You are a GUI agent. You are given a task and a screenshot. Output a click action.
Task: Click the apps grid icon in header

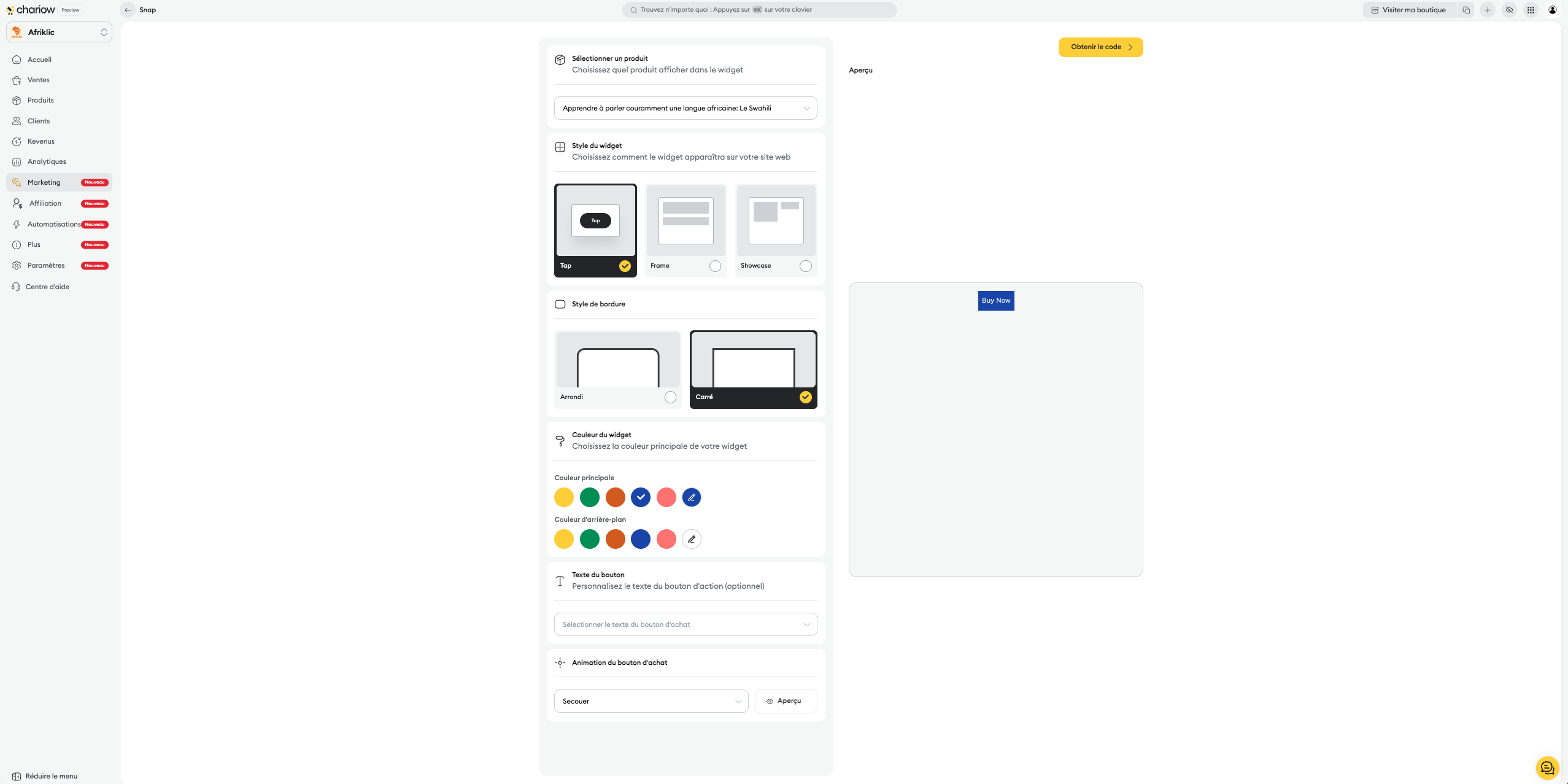click(1531, 10)
